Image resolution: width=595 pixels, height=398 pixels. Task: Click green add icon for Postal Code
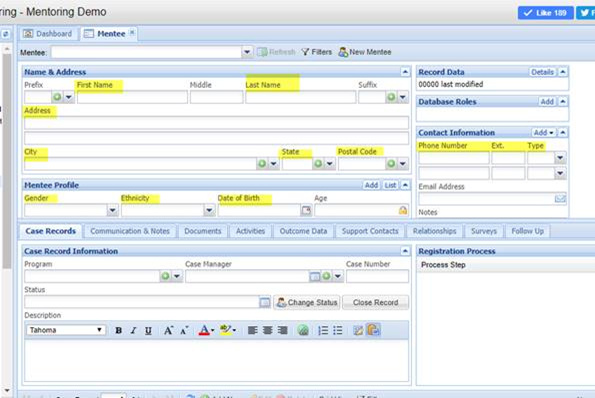pyautogui.click(x=391, y=164)
